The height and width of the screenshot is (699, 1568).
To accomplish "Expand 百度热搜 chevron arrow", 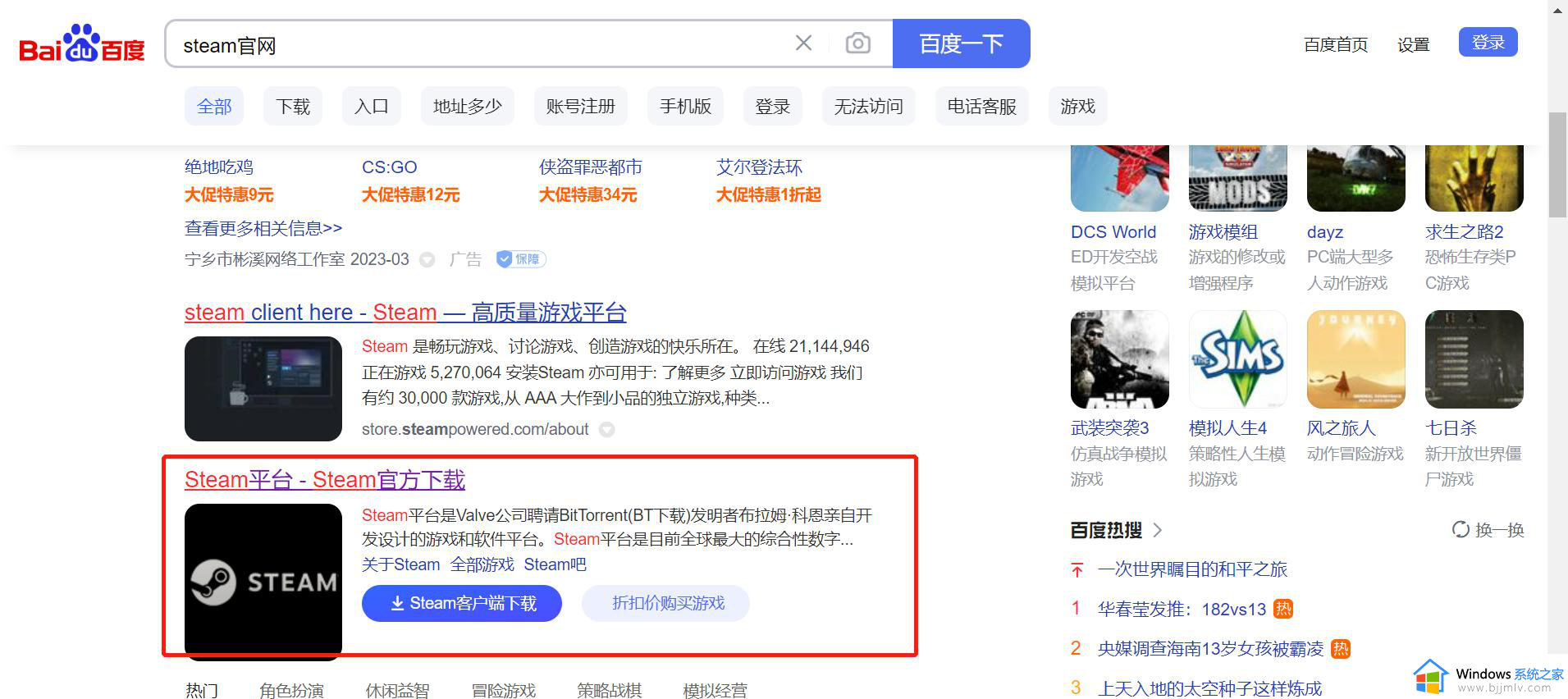I will tap(1158, 530).
